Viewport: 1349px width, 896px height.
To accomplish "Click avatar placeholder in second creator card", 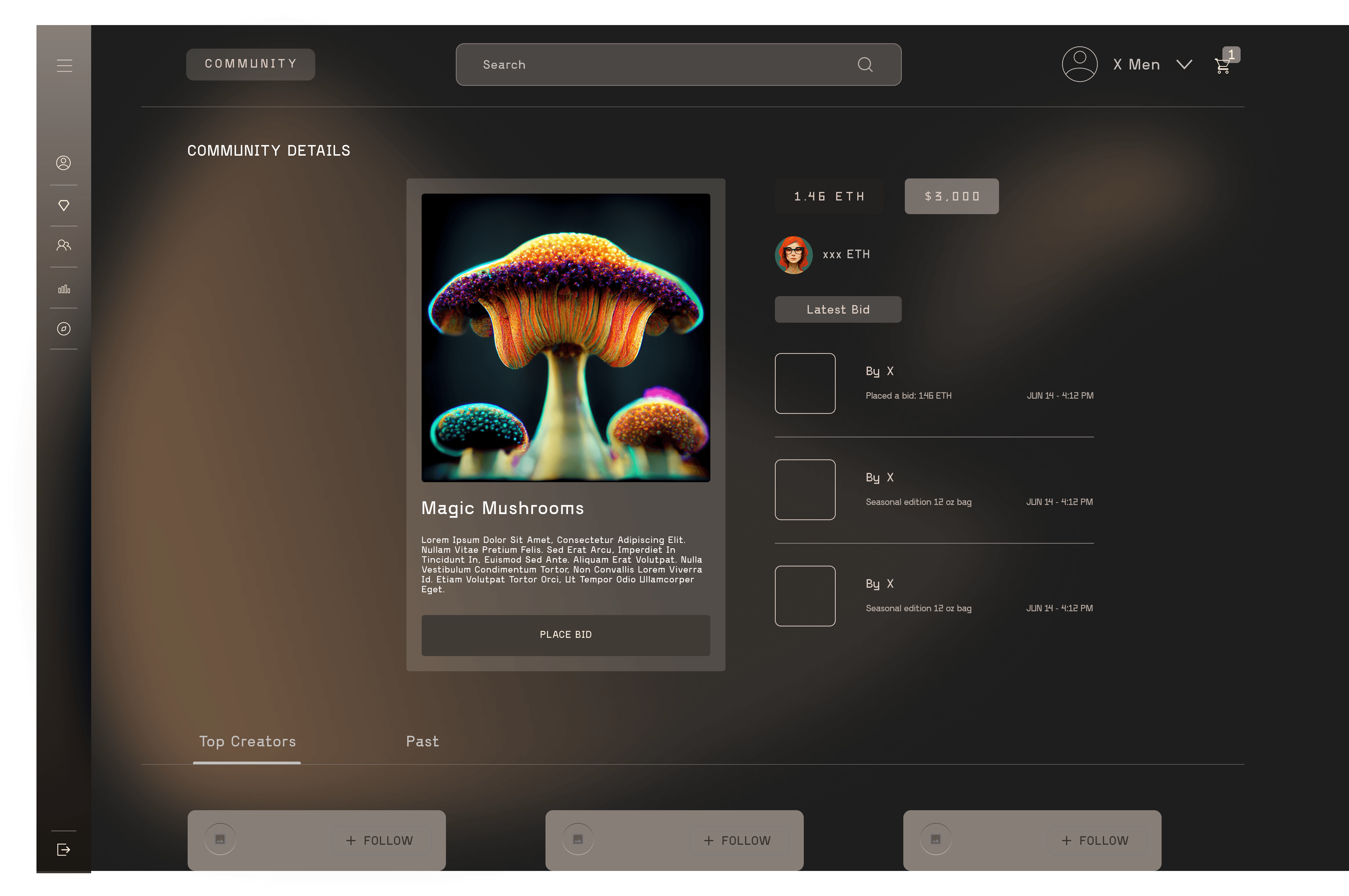I will pos(578,839).
